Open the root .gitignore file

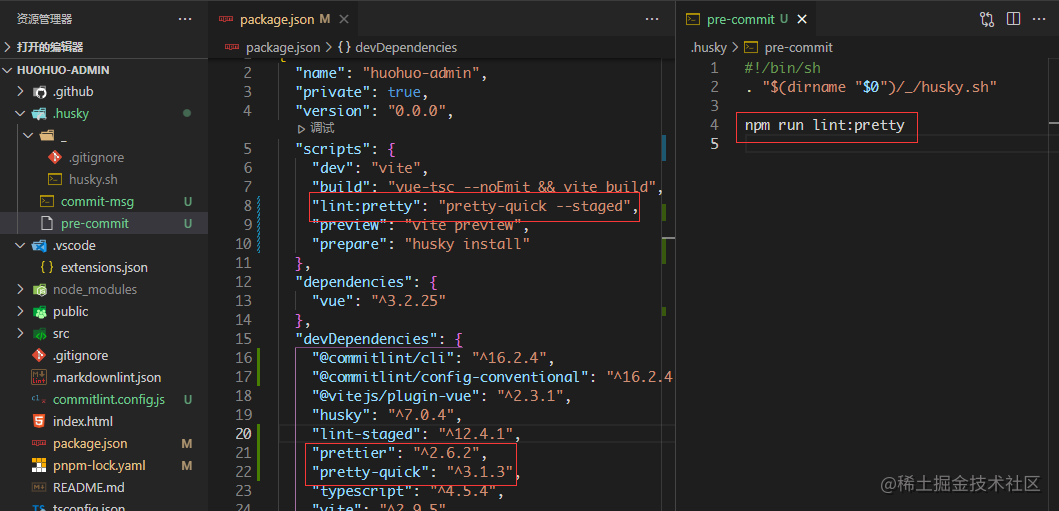(x=80, y=355)
